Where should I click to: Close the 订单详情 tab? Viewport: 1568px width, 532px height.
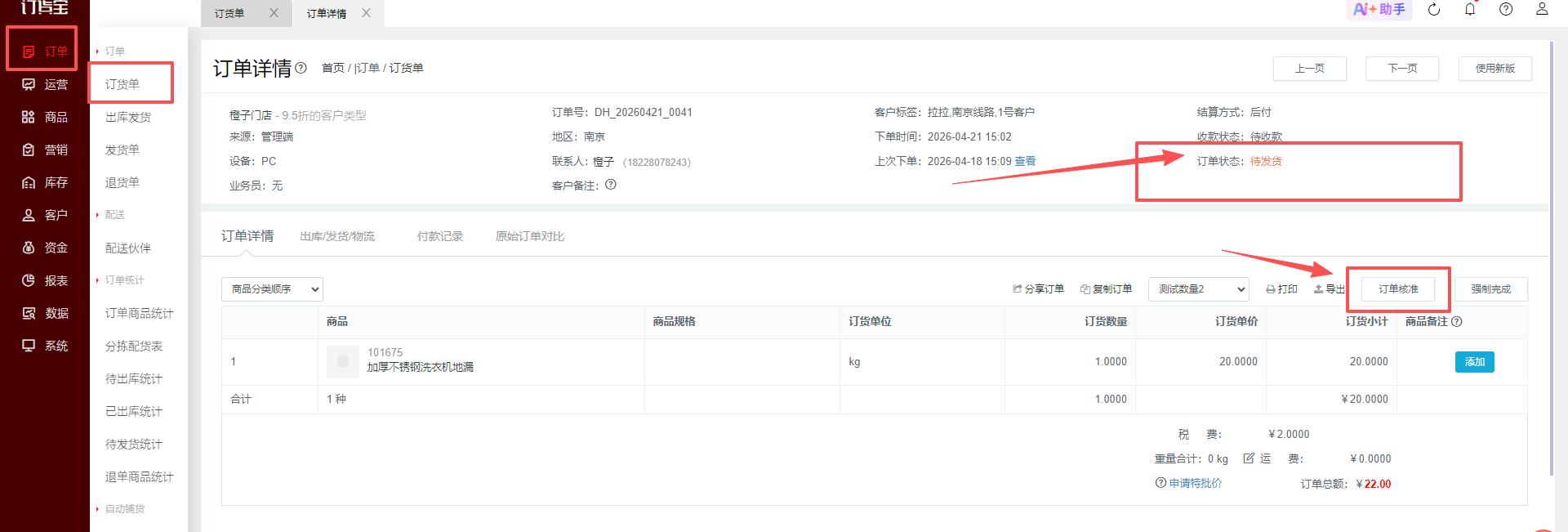point(366,13)
